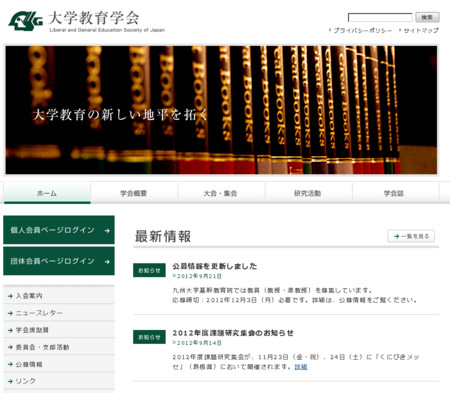Click the お知らせ tag beside 2012年度課題研究集会
Image resolution: width=450 pixels, height=393 pixels.
tap(149, 337)
